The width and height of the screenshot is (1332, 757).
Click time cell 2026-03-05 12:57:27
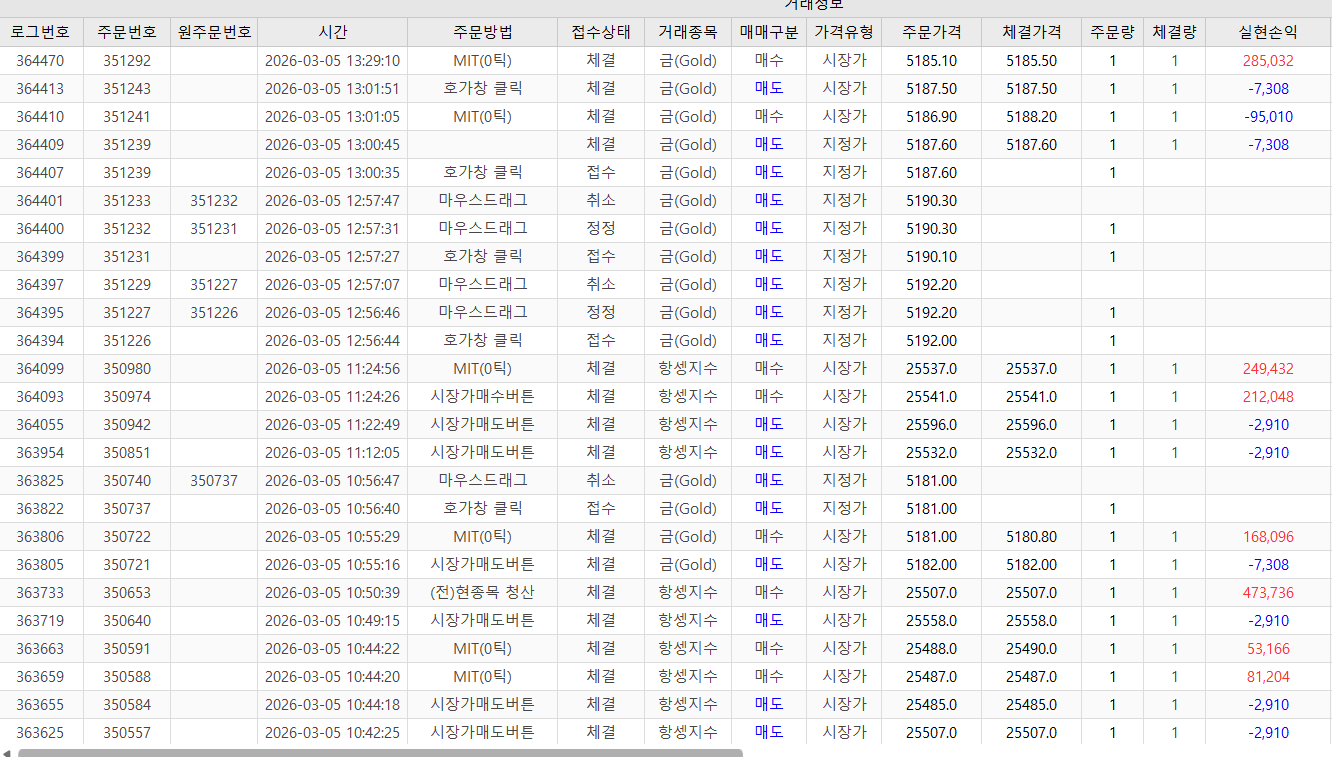pyautogui.click(x=332, y=256)
